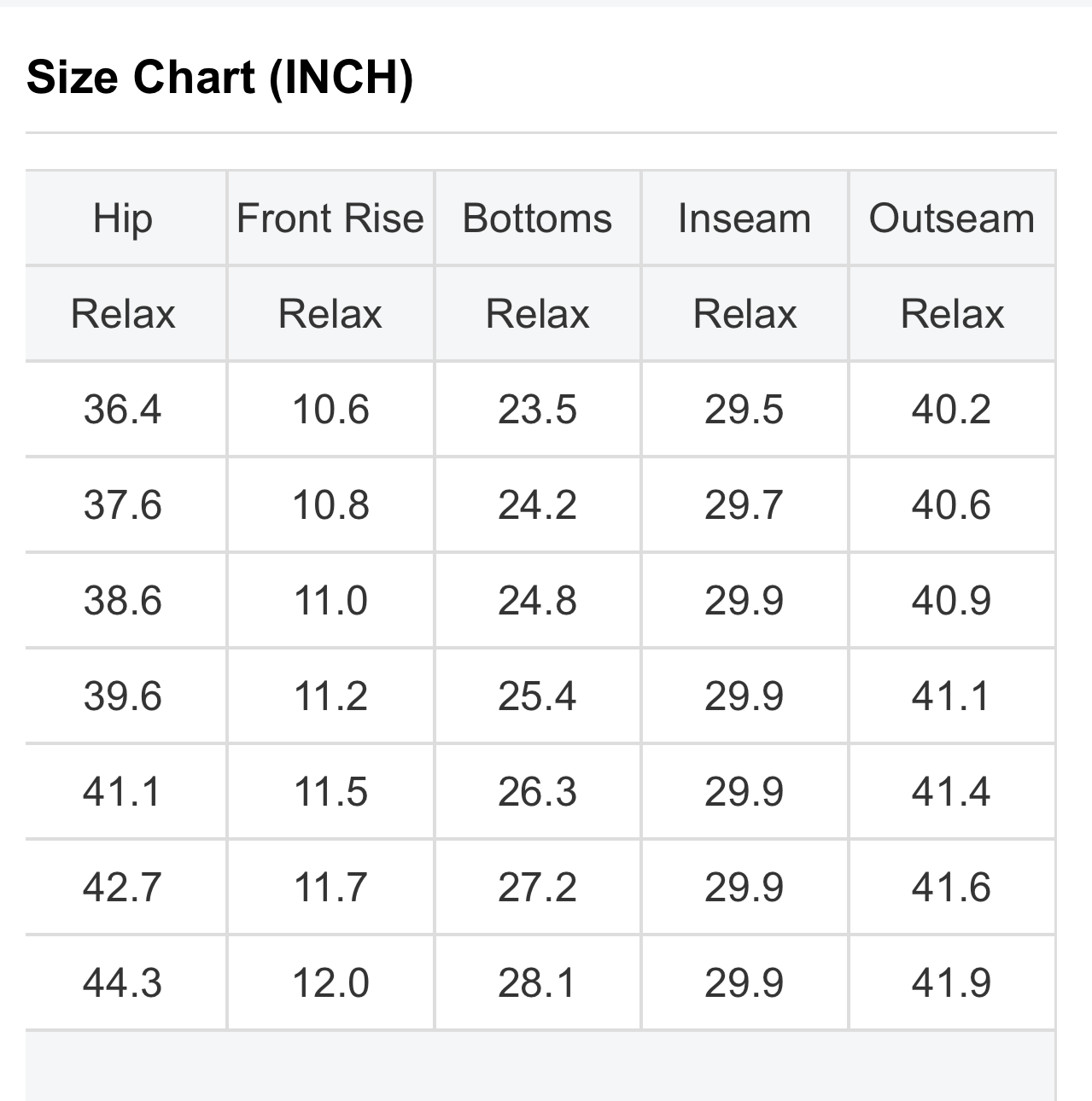Click the 29.5 inseam value
Screen dimensions: 1092x1101
coord(744,410)
